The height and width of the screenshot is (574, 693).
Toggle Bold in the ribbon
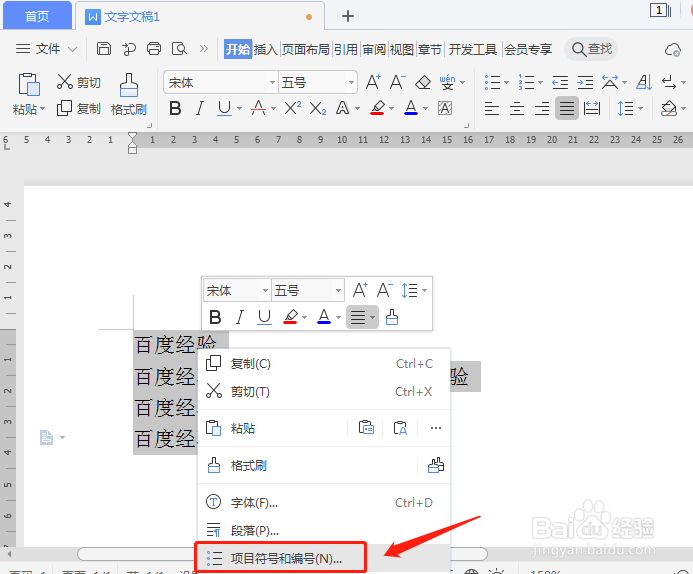[x=175, y=108]
